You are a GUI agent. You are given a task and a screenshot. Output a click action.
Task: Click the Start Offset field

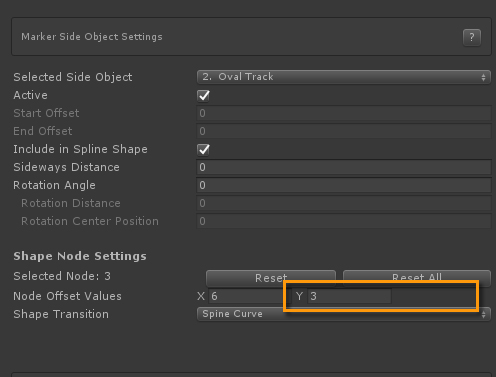pyautogui.click(x=344, y=113)
